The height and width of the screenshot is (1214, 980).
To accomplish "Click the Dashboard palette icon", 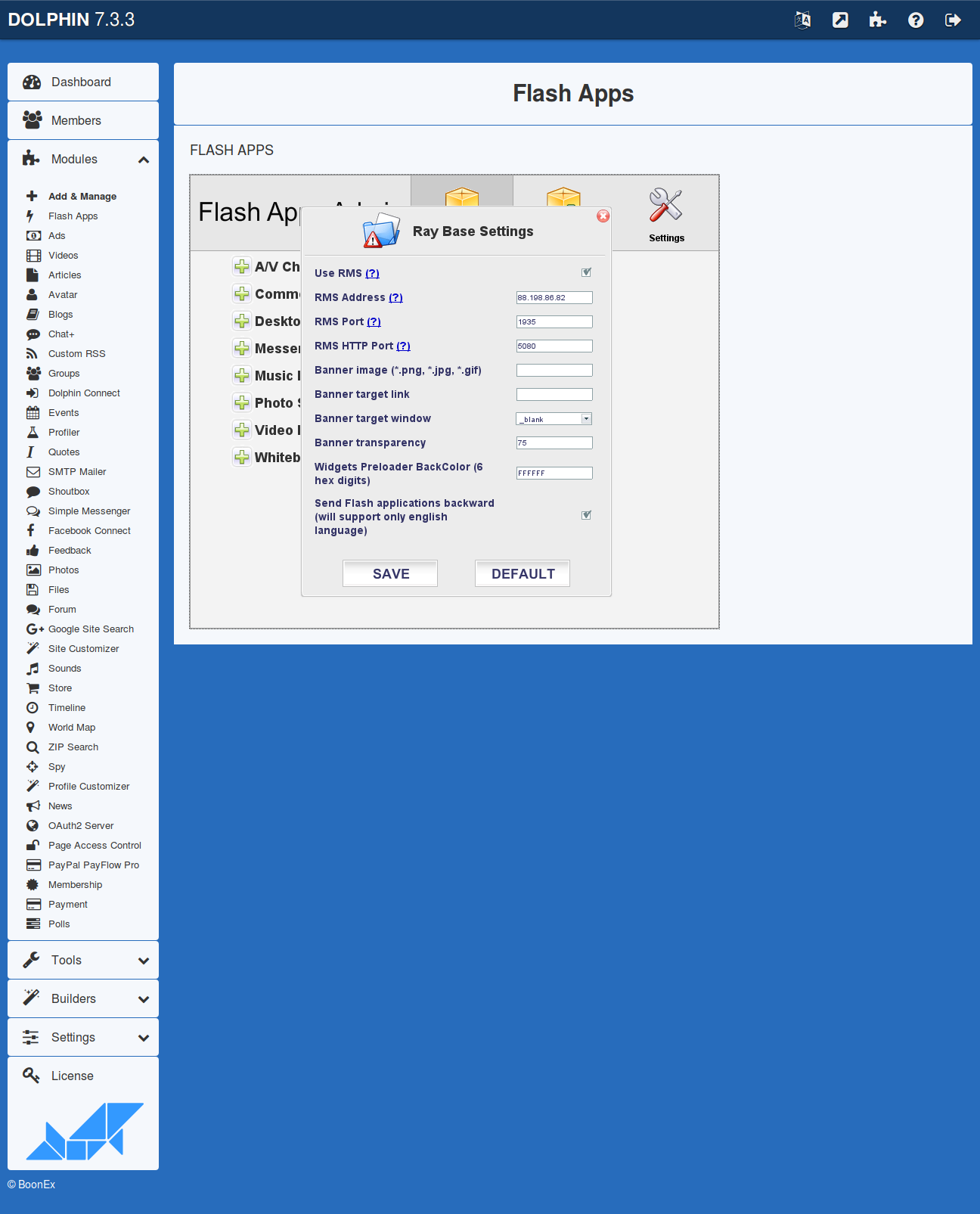I will click(x=32, y=82).
